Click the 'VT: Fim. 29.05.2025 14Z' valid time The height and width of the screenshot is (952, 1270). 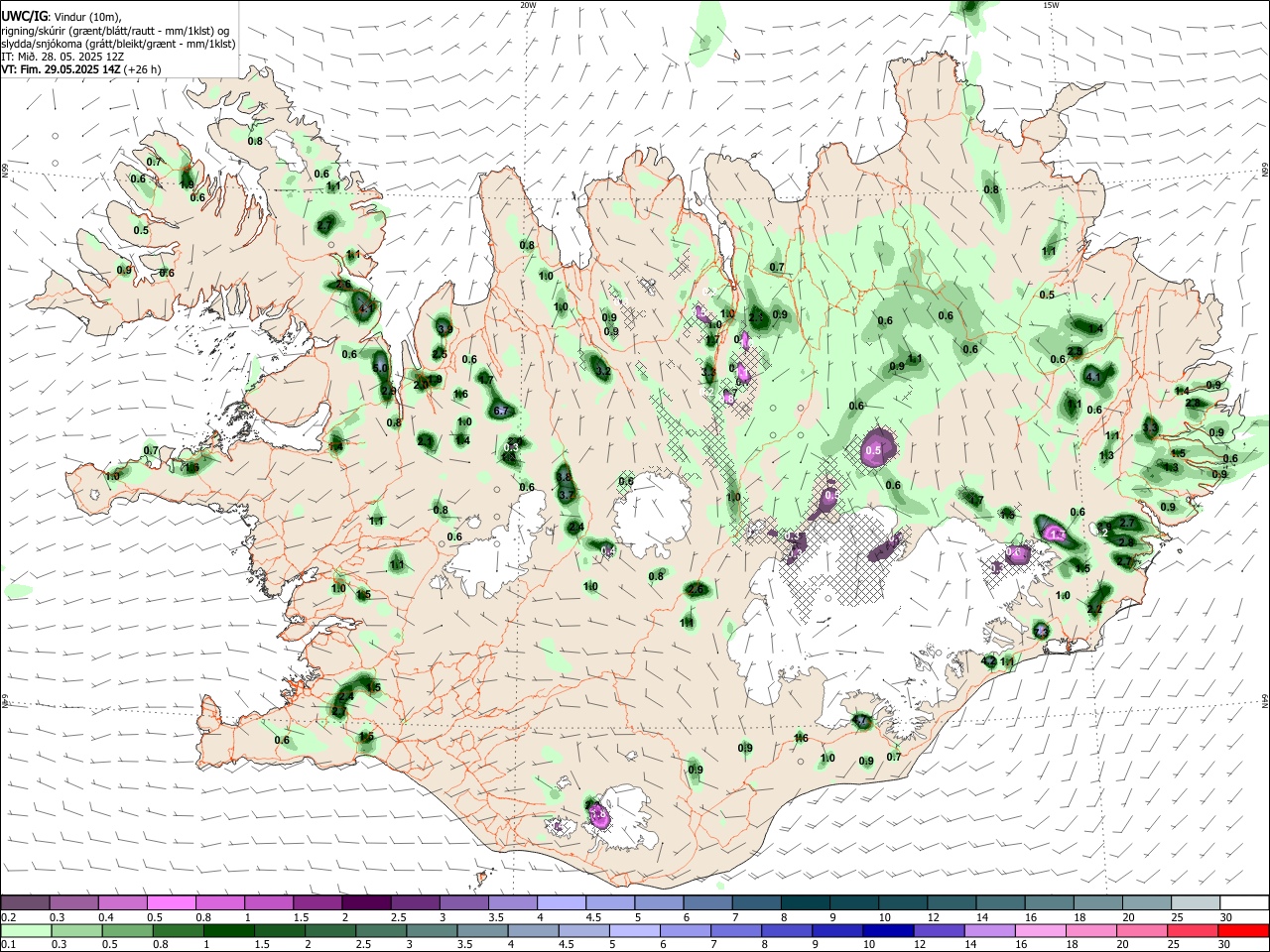(x=63, y=69)
